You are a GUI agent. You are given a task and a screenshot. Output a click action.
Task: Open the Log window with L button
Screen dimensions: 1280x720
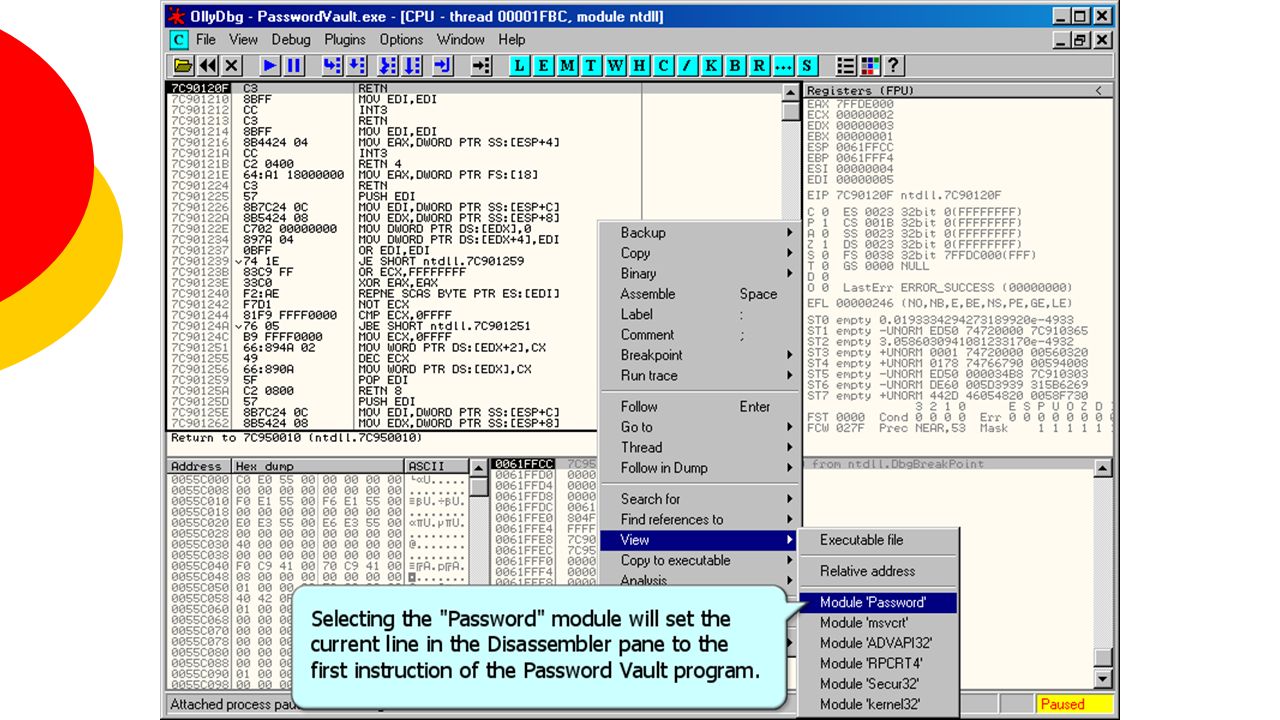(520, 66)
